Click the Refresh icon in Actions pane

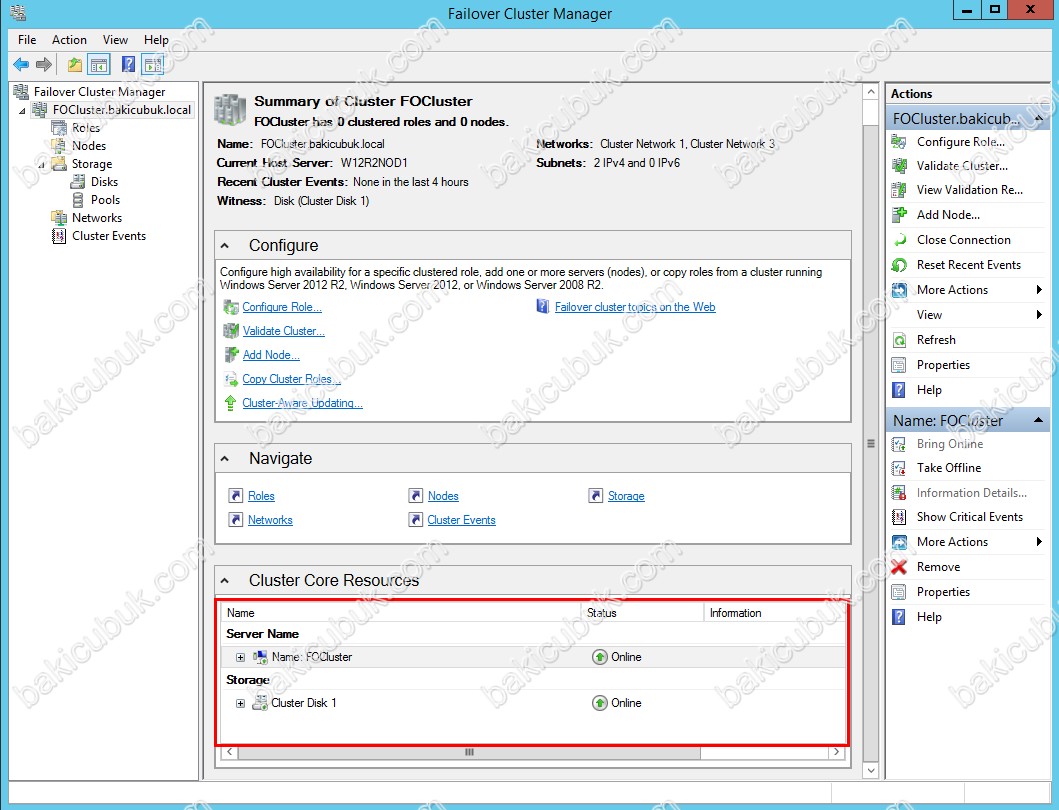coord(899,340)
